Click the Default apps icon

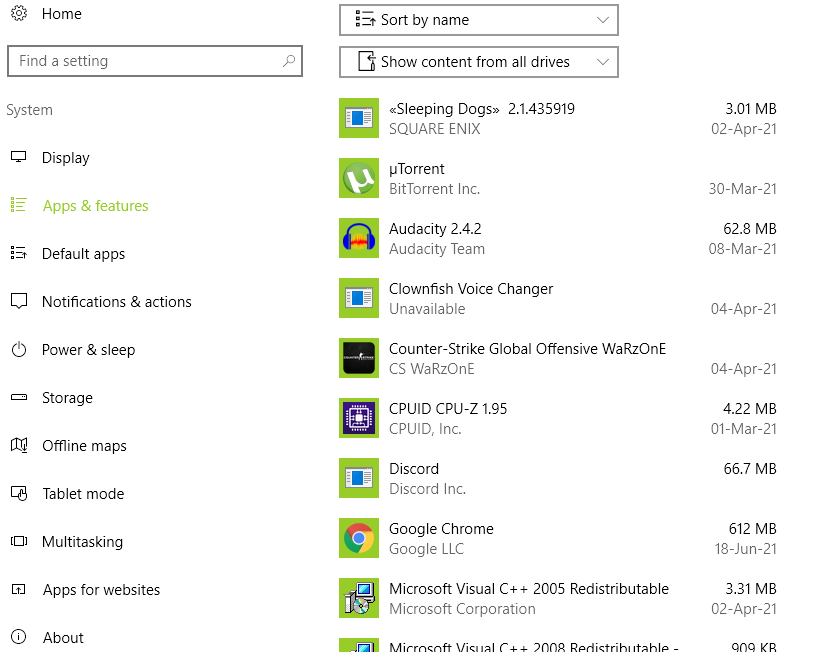pos(18,253)
